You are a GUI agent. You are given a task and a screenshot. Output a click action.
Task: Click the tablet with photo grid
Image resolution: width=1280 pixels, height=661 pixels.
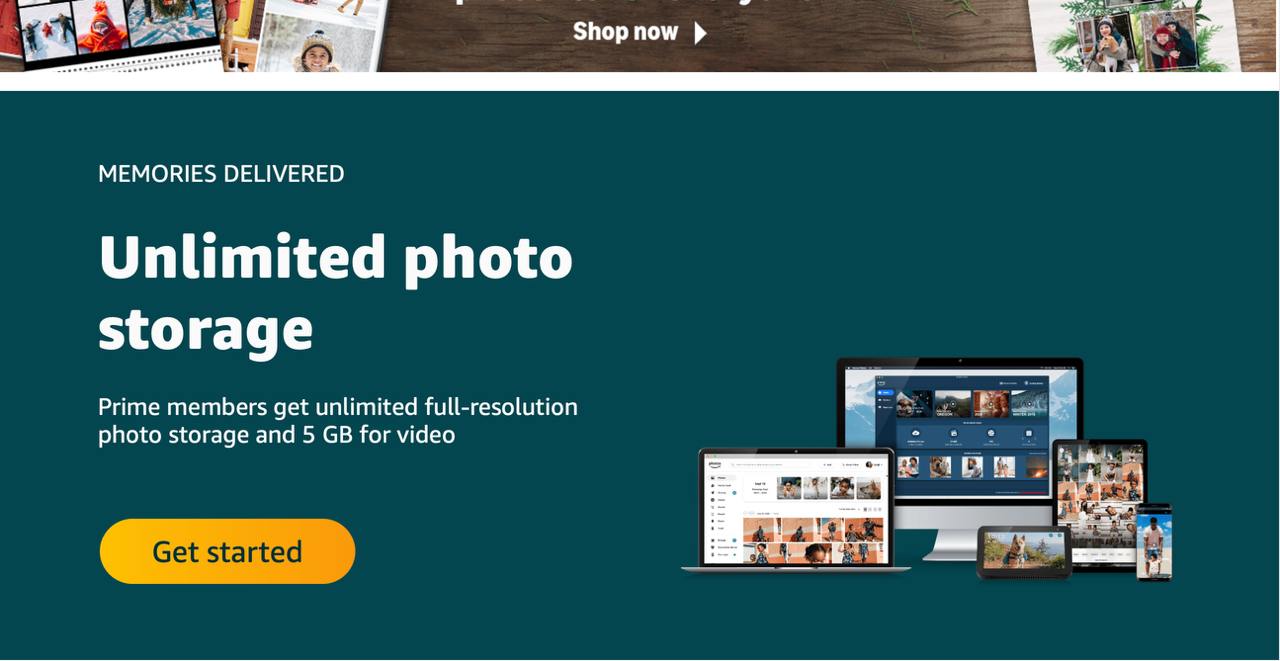(x=1100, y=505)
